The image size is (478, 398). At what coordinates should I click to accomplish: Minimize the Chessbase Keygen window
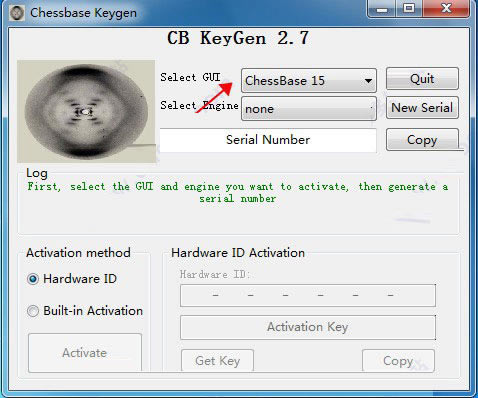[x=382, y=8]
